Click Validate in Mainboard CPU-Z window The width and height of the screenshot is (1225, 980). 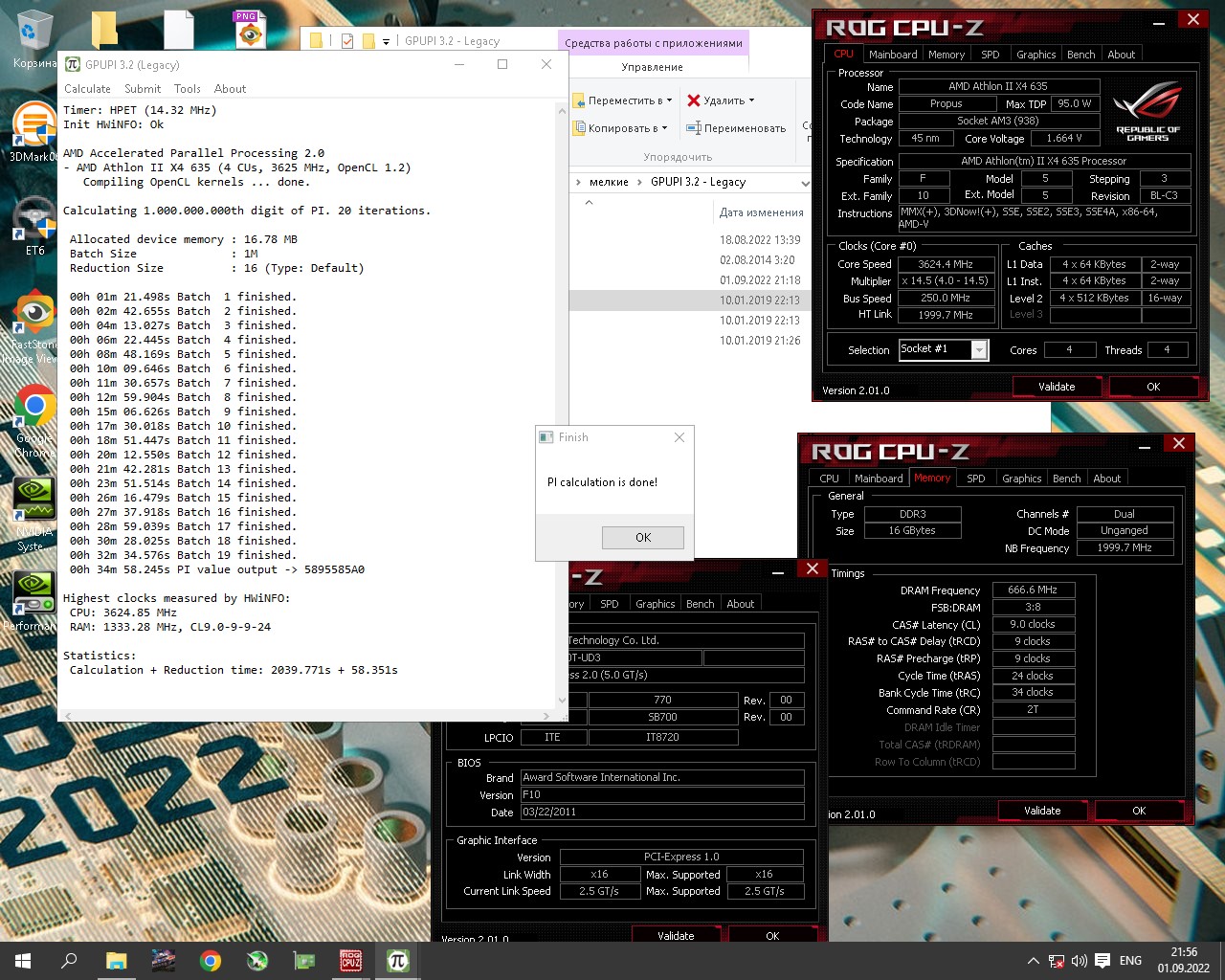click(x=676, y=935)
